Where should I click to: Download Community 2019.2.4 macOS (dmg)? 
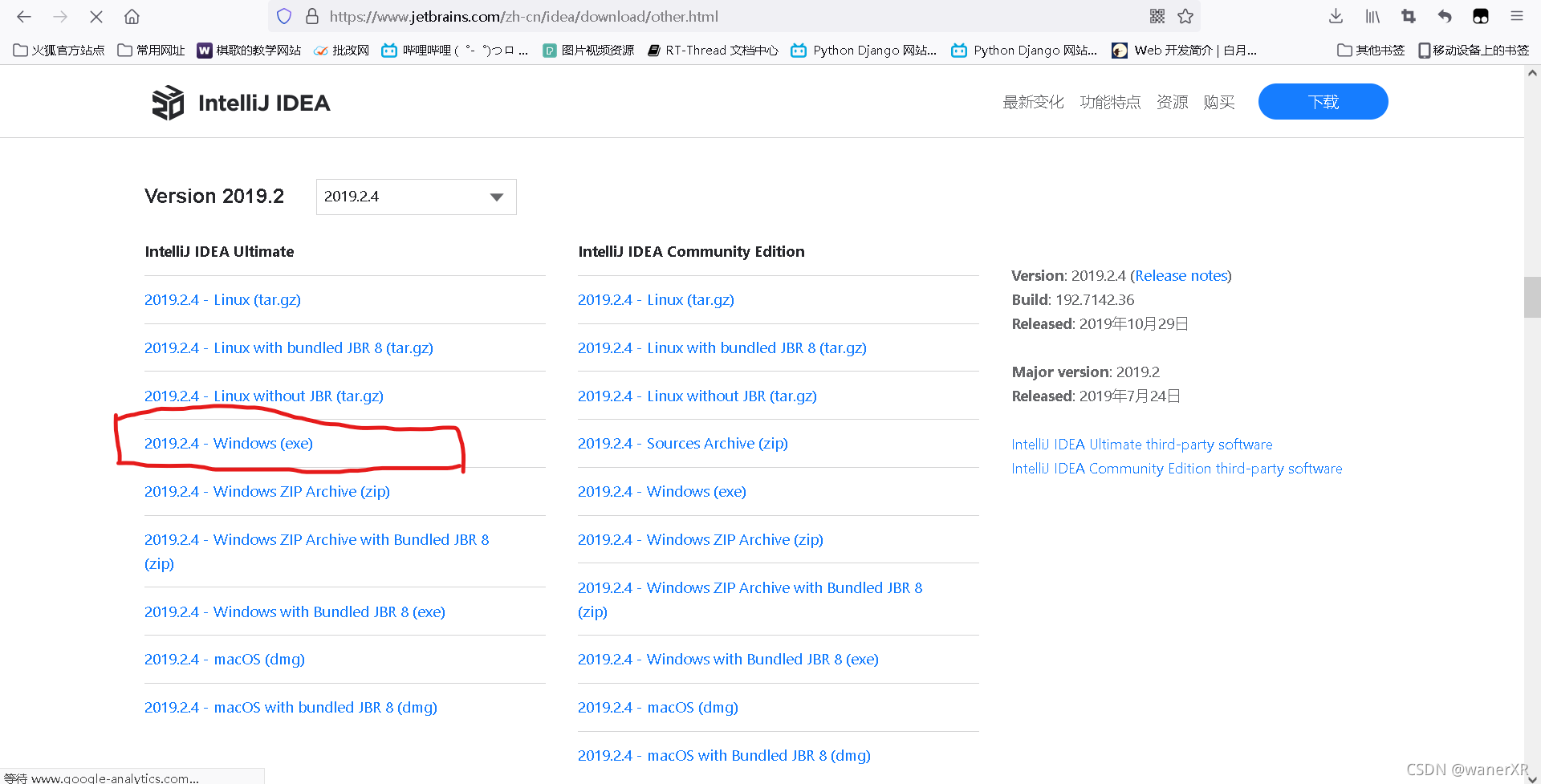(658, 707)
